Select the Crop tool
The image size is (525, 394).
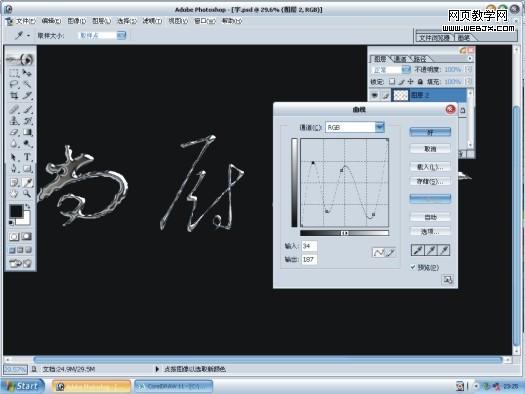pyautogui.click(x=14, y=96)
